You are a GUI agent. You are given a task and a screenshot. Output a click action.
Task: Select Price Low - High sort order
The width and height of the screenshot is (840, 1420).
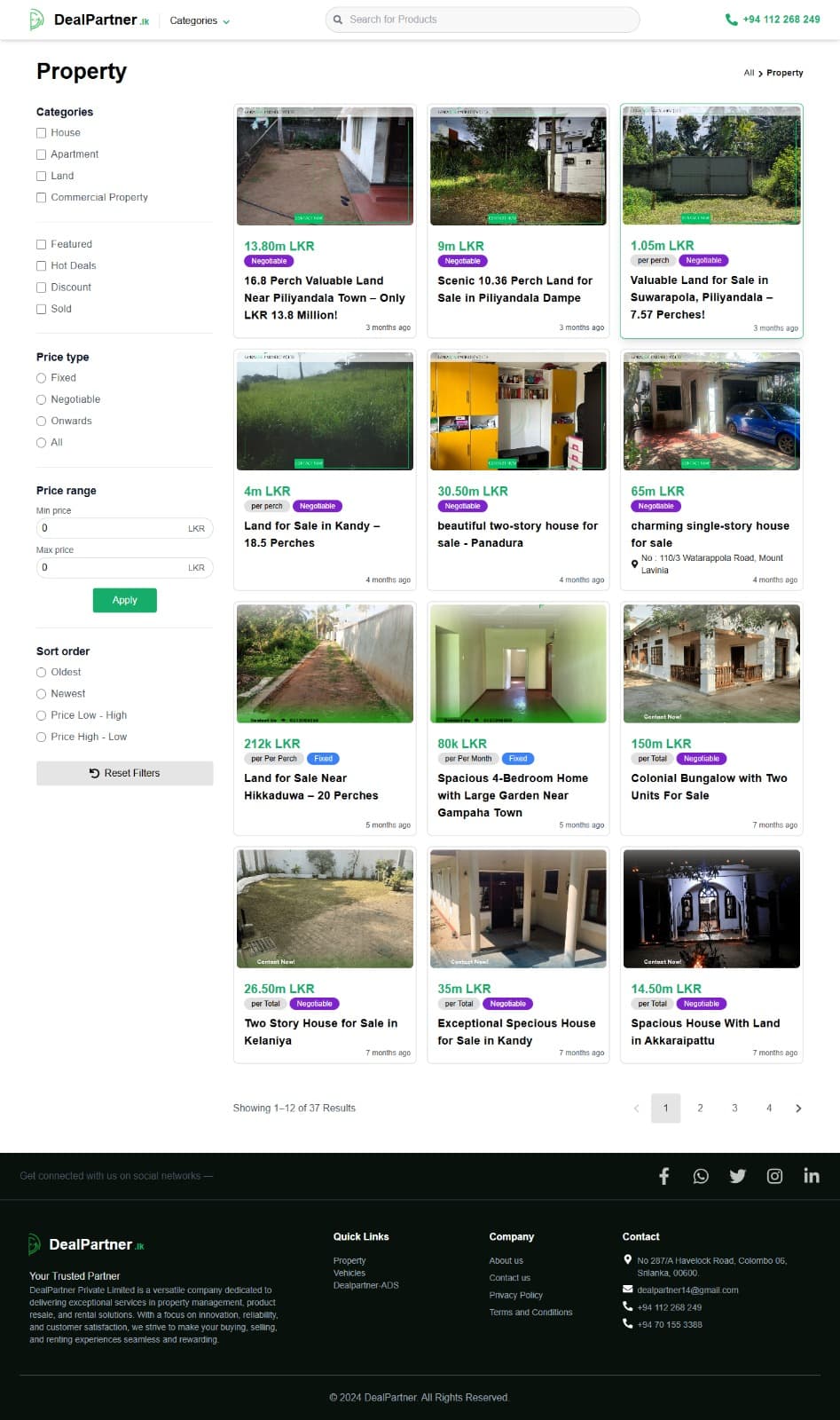(x=41, y=715)
